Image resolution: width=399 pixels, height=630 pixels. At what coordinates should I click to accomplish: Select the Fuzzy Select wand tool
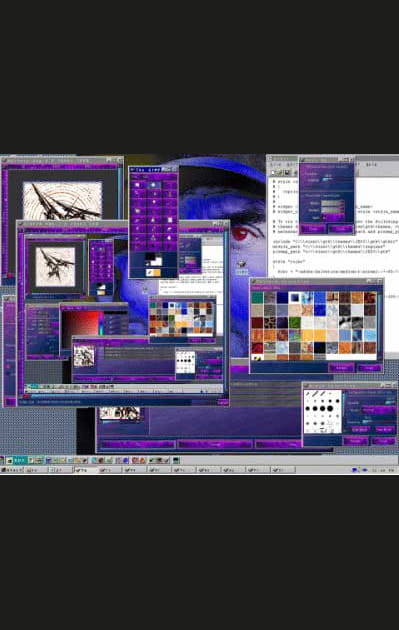pyautogui.click(x=137, y=194)
